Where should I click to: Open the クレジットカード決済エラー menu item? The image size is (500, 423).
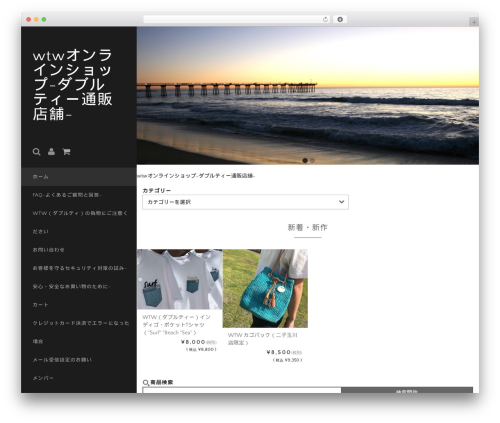[81, 332]
